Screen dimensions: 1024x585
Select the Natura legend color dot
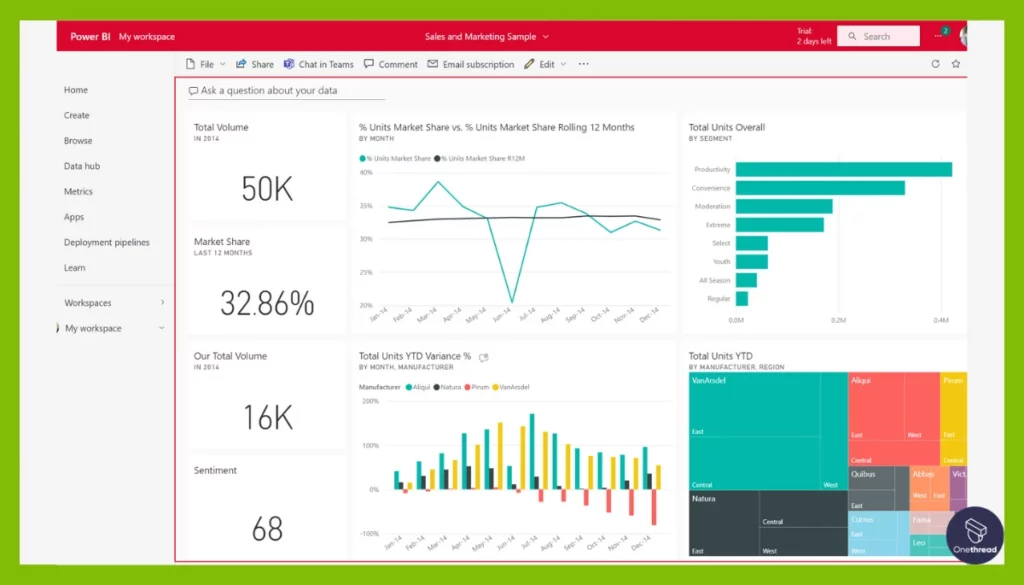(436, 387)
